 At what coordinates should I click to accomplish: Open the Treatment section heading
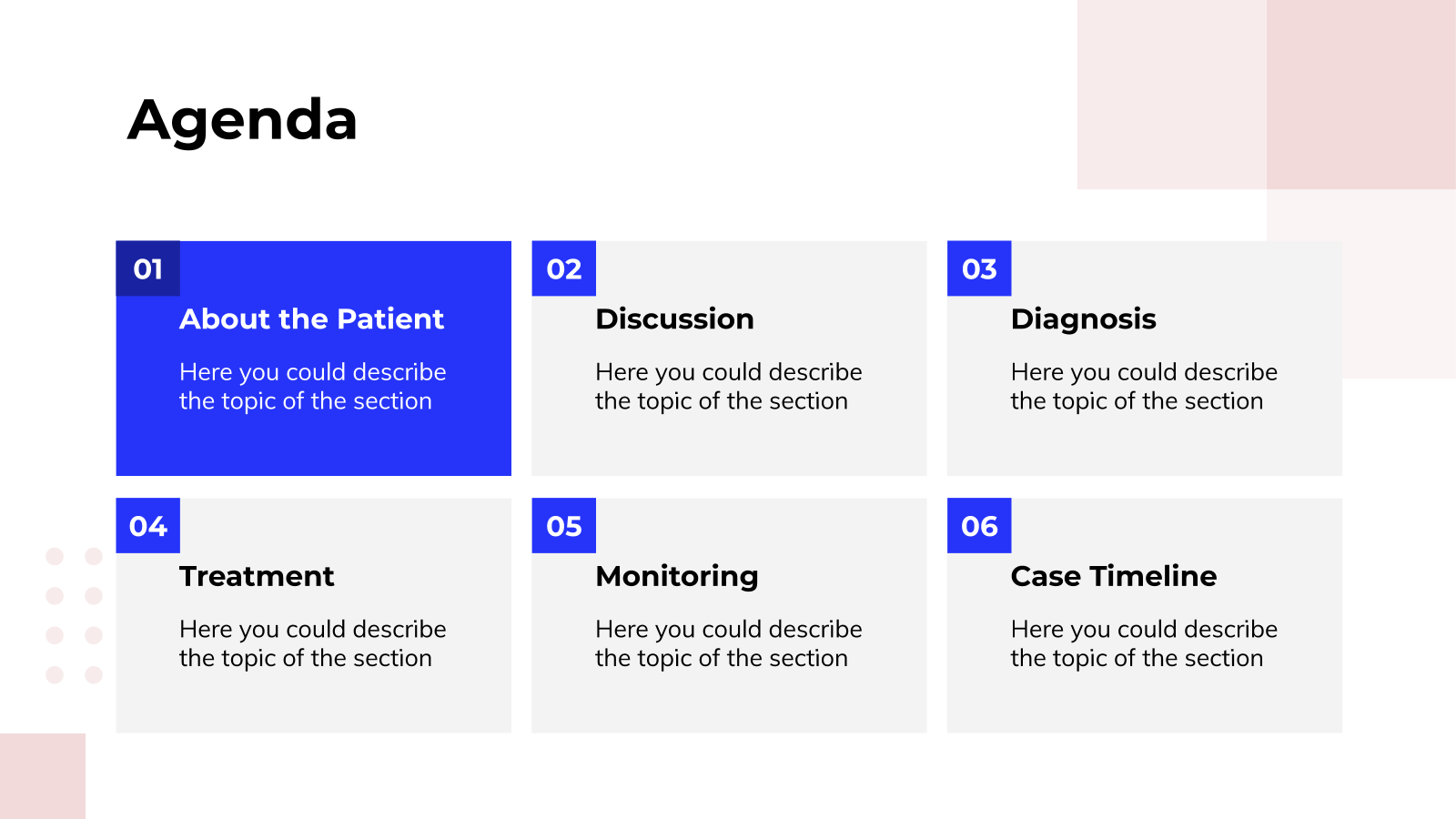(257, 576)
